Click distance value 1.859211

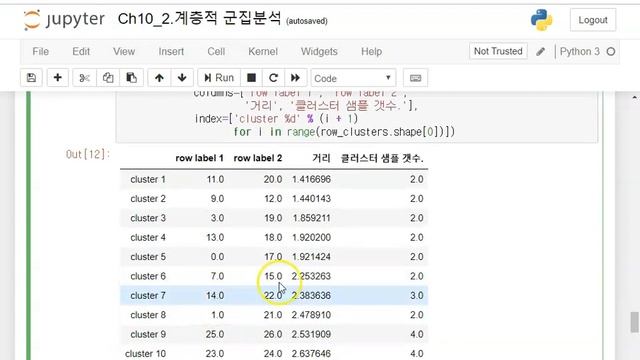[x=311, y=218]
